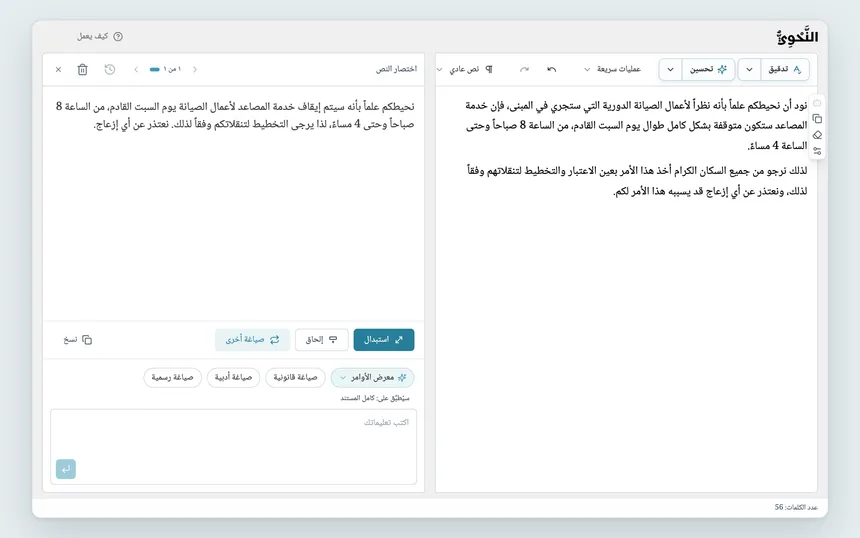Go to next result with right chevron
This screenshot has width=860, height=538.
195,70
